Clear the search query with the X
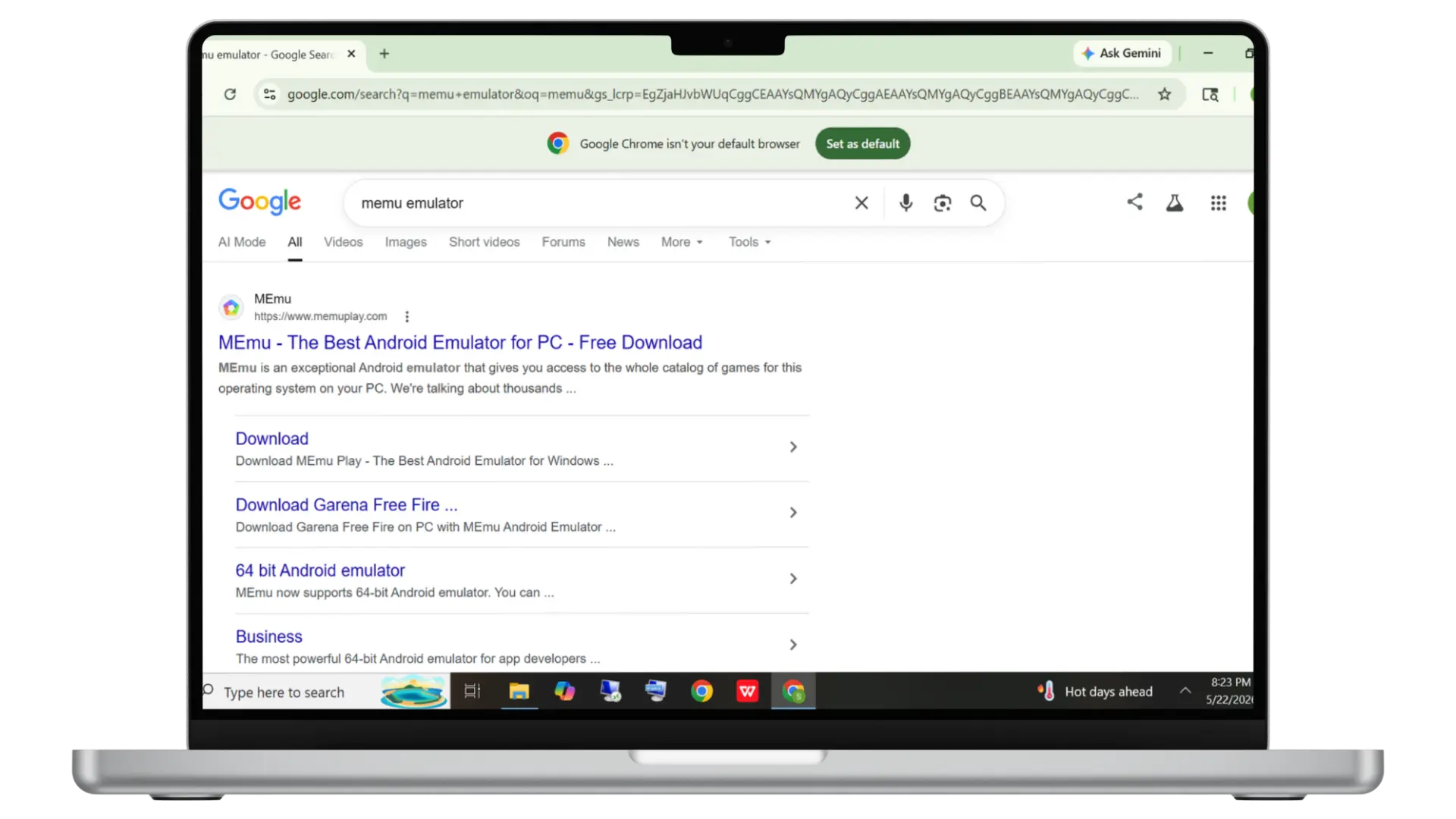 coord(861,203)
